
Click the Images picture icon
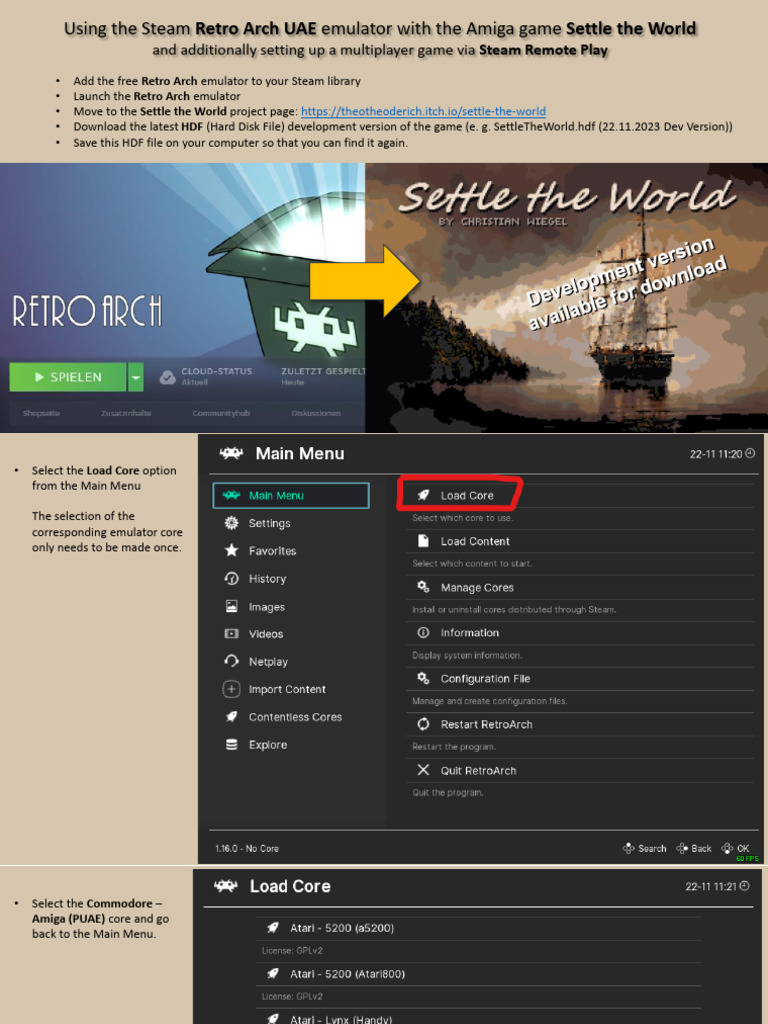pyautogui.click(x=231, y=606)
